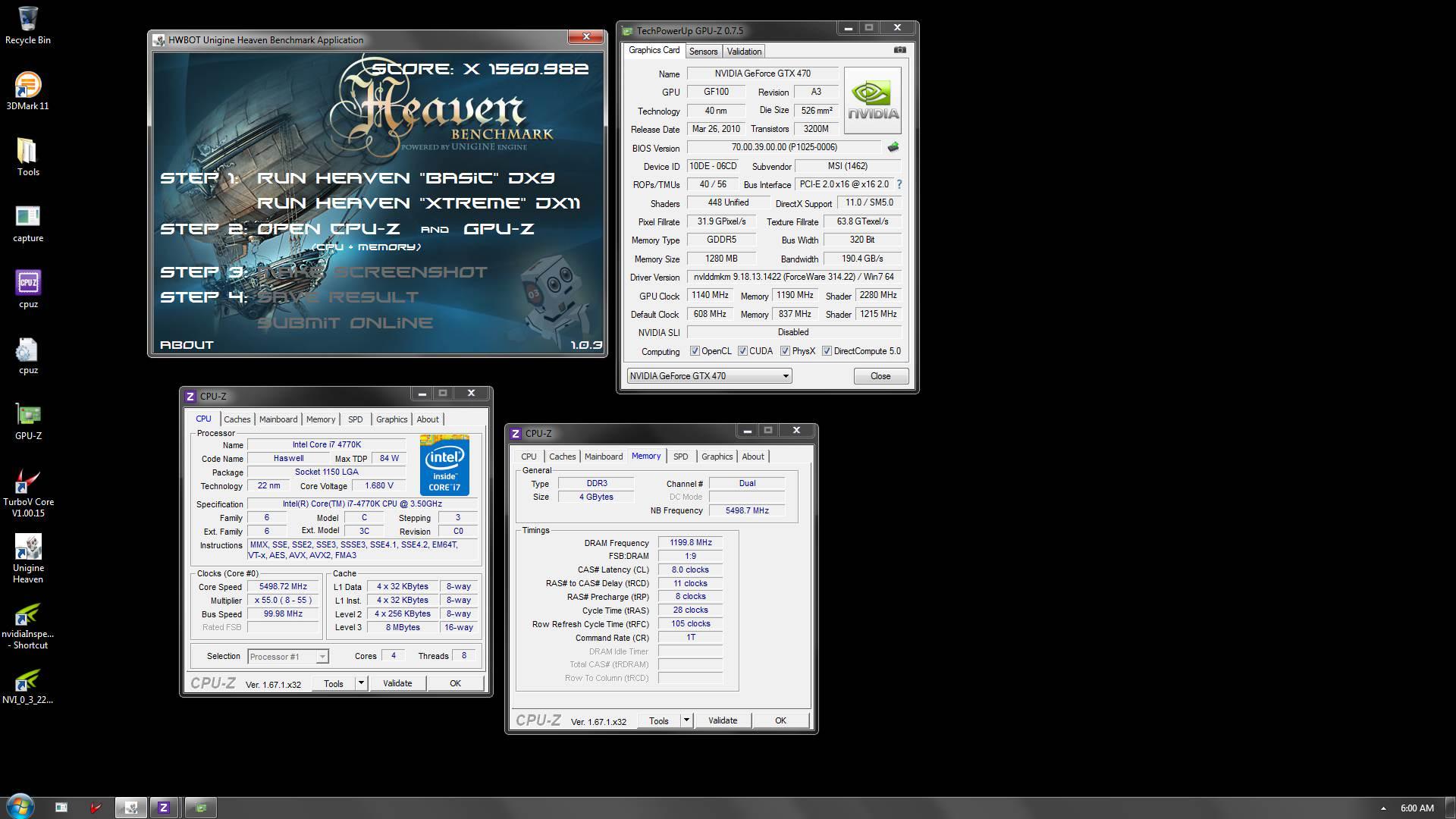This screenshot has width=1456, height=819.
Task: Click Validate in left CPU-Z window
Action: (x=397, y=683)
